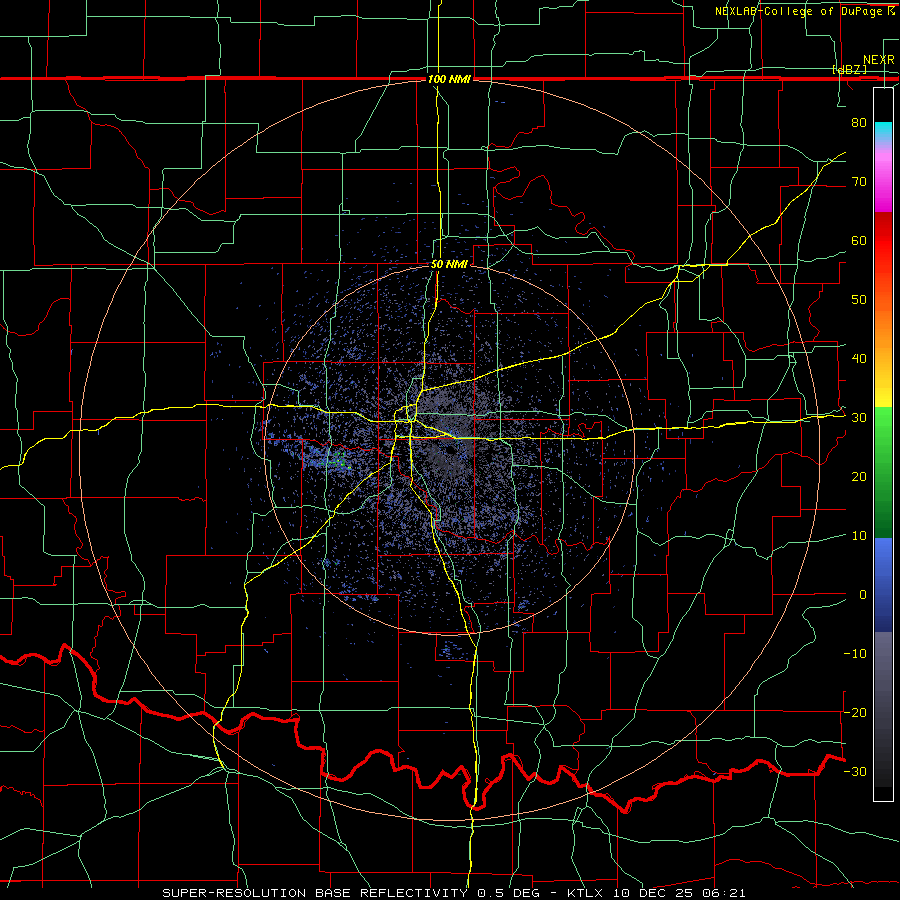Click the NEXR label near the legend
The height and width of the screenshot is (900, 900).
878,60
